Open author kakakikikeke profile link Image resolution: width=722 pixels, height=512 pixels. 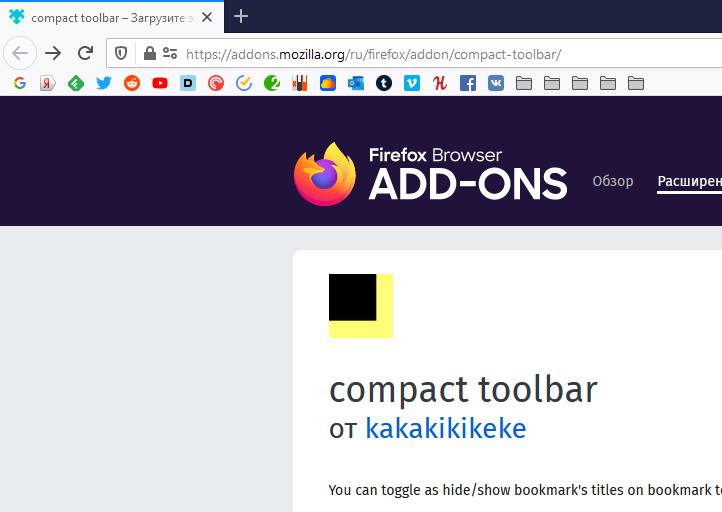pos(446,428)
